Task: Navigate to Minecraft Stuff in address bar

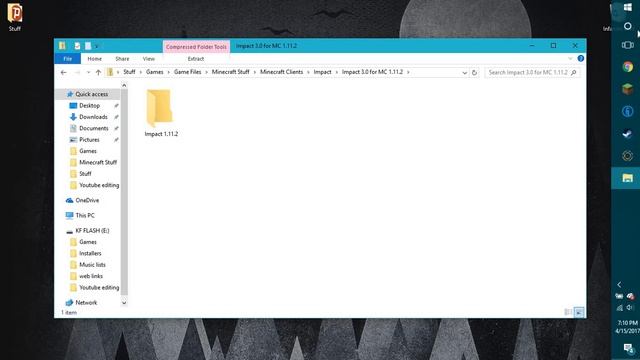Action: [x=230, y=72]
